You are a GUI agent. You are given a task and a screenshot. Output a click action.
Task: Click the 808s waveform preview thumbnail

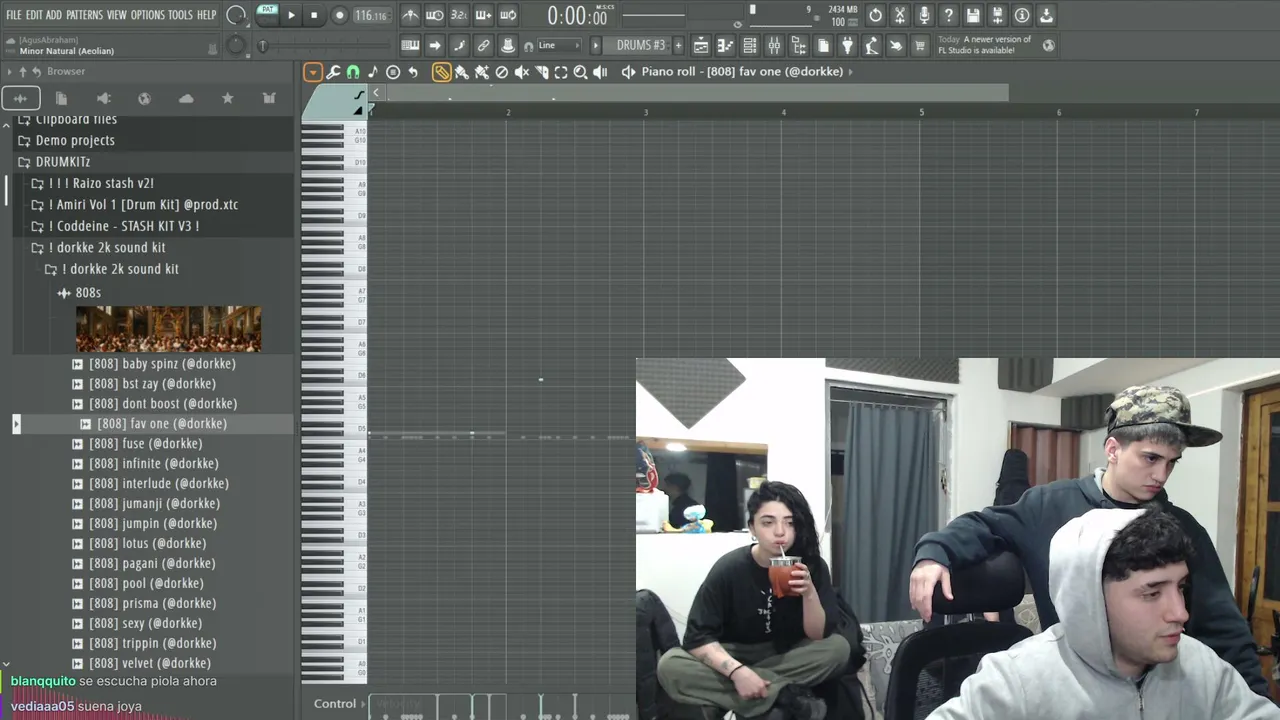168,329
